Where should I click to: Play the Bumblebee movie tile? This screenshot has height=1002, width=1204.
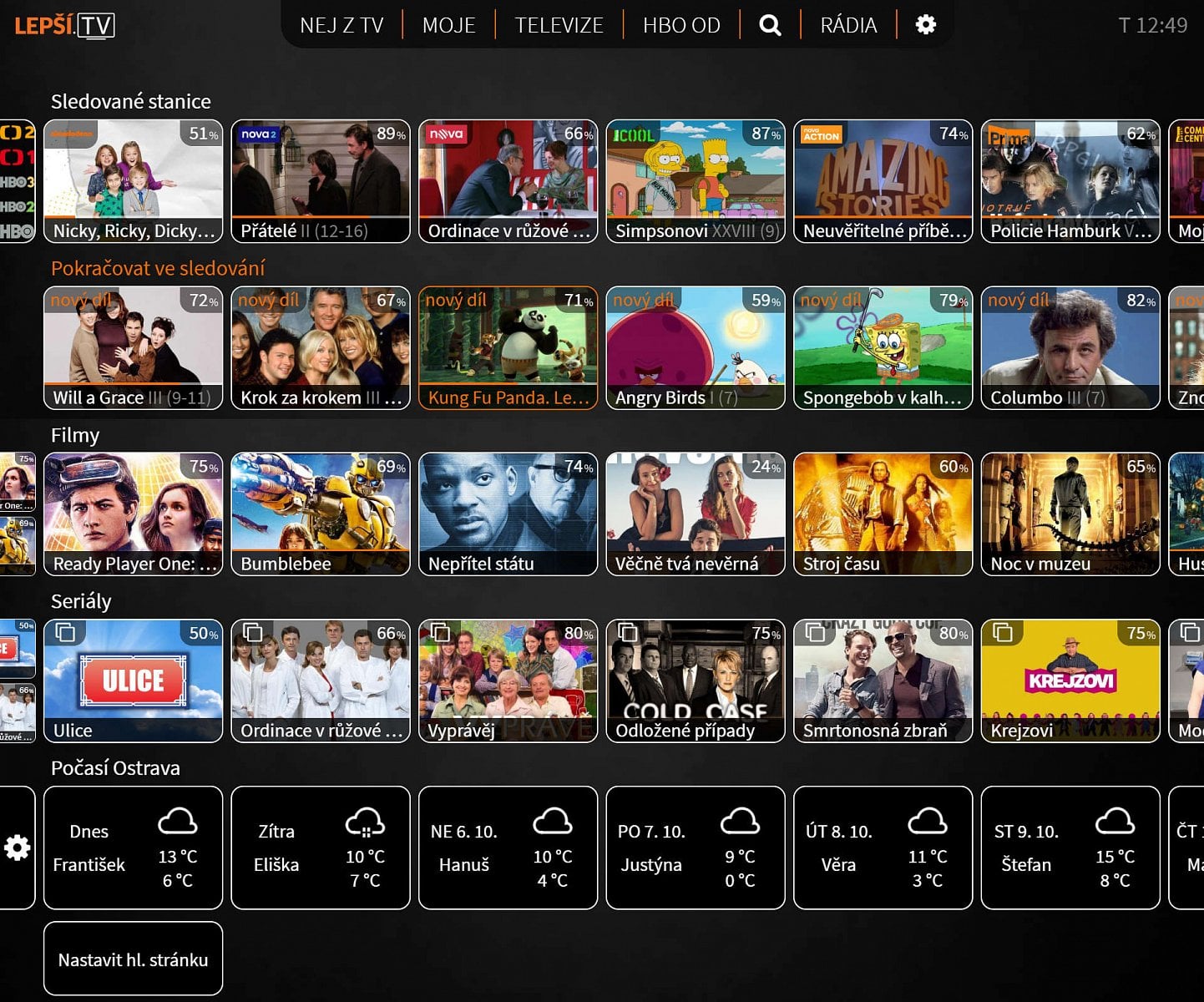click(321, 514)
